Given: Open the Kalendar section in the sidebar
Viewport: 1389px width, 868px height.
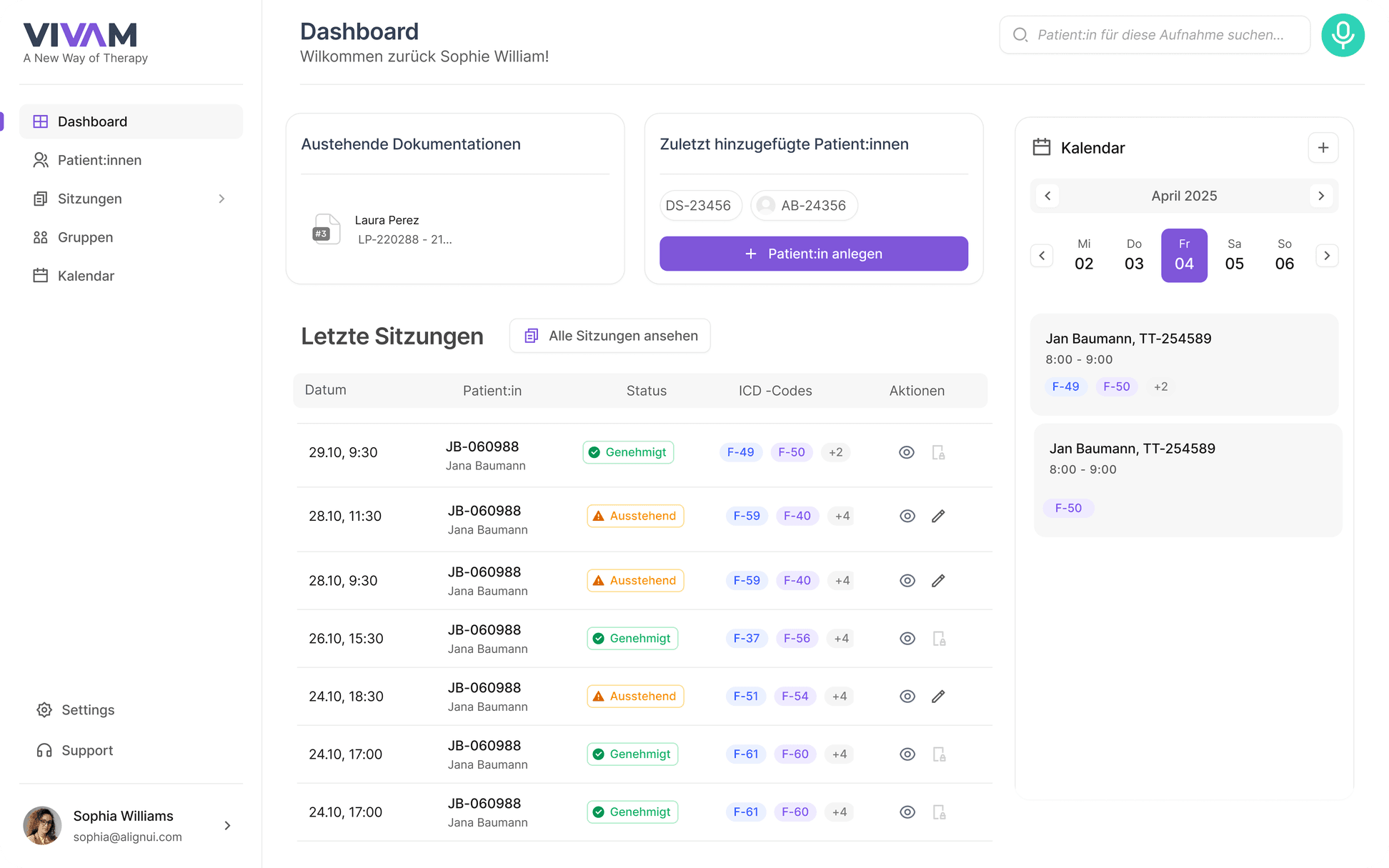Looking at the screenshot, I should [86, 275].
